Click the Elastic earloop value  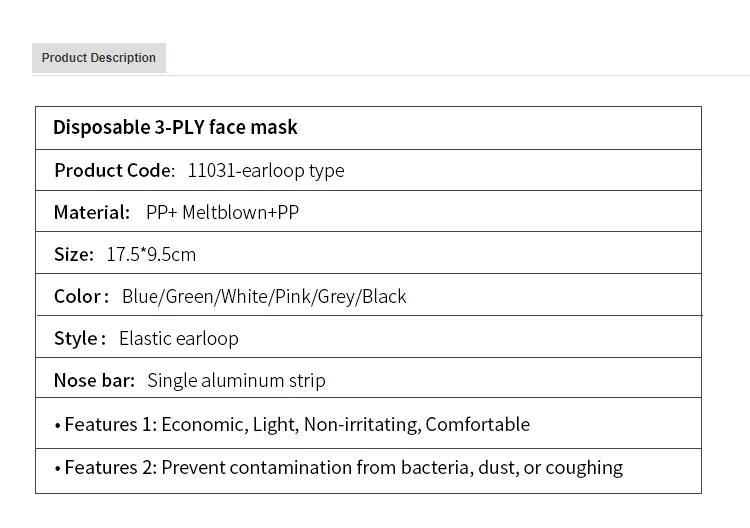179,338
